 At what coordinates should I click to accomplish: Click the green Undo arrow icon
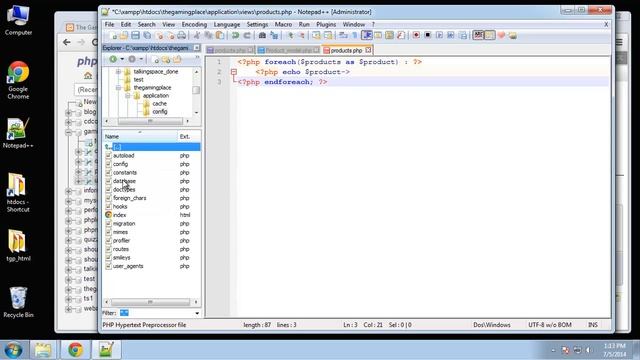pyautogui.click(x=235, y=36)
